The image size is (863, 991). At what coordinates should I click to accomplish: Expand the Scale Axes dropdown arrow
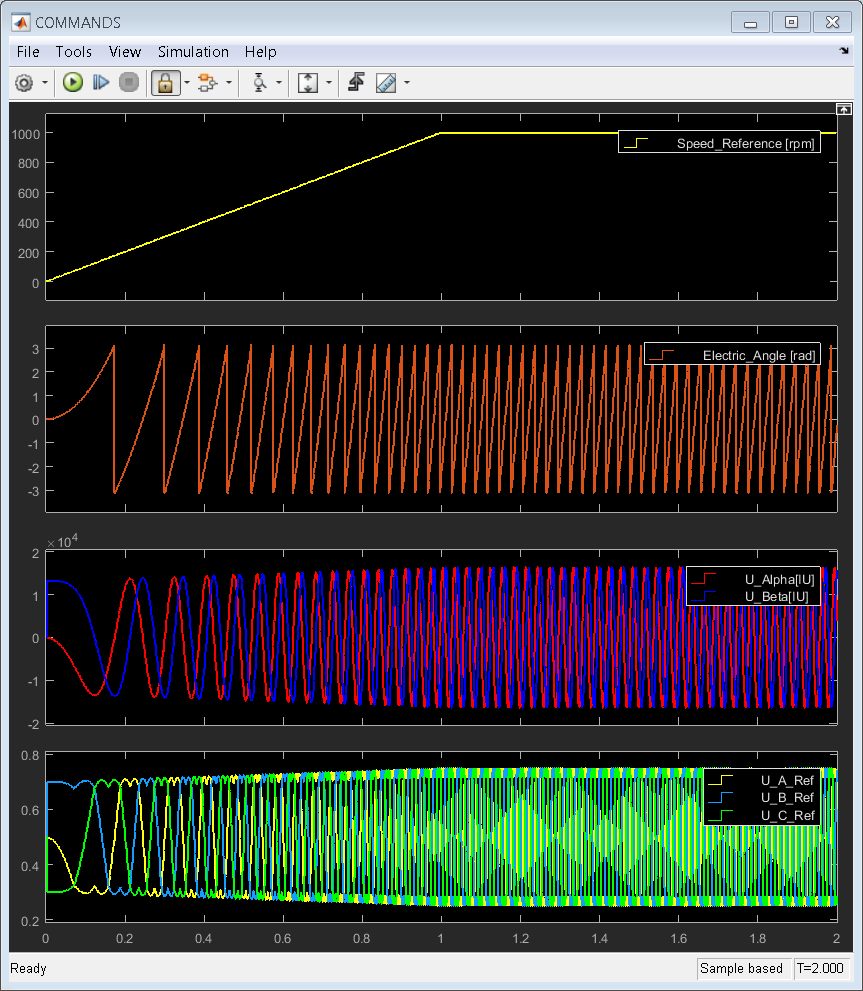coord(327,83)
